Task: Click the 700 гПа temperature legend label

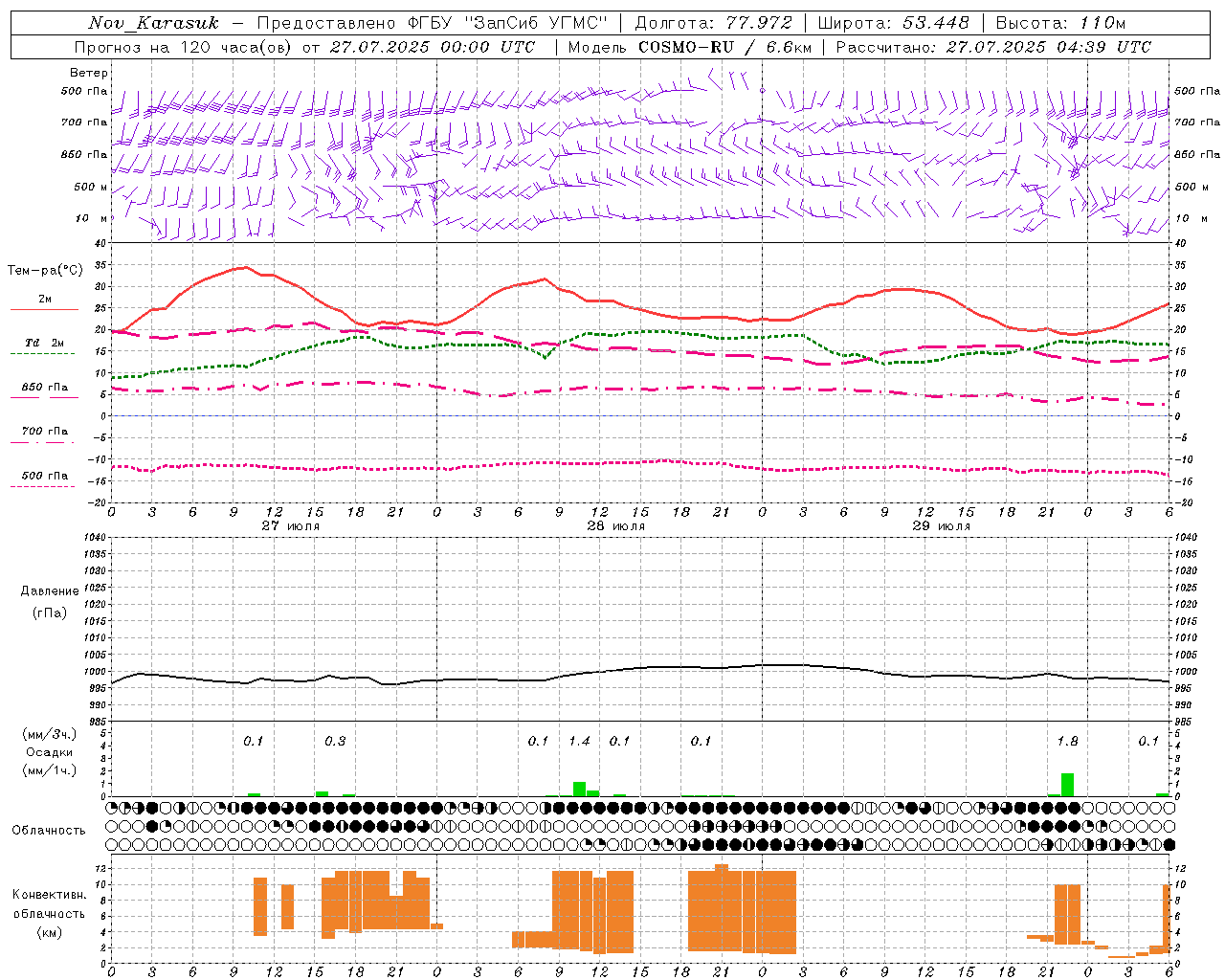Action: point(45,432)
